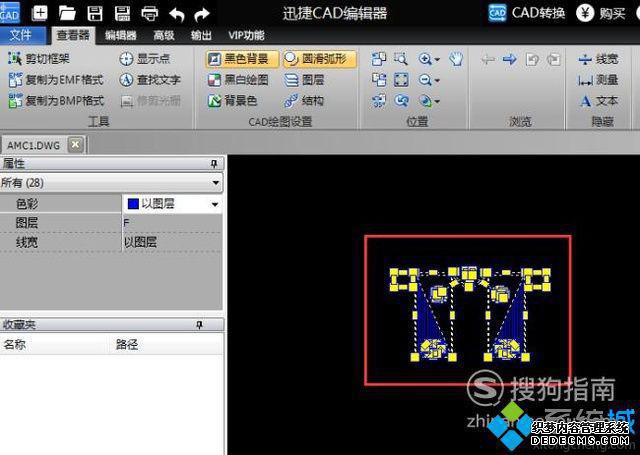The width and height of the screenshot is (640, 455).
Task: Click the 3D orbit globe icon
Action: (425, 100)
